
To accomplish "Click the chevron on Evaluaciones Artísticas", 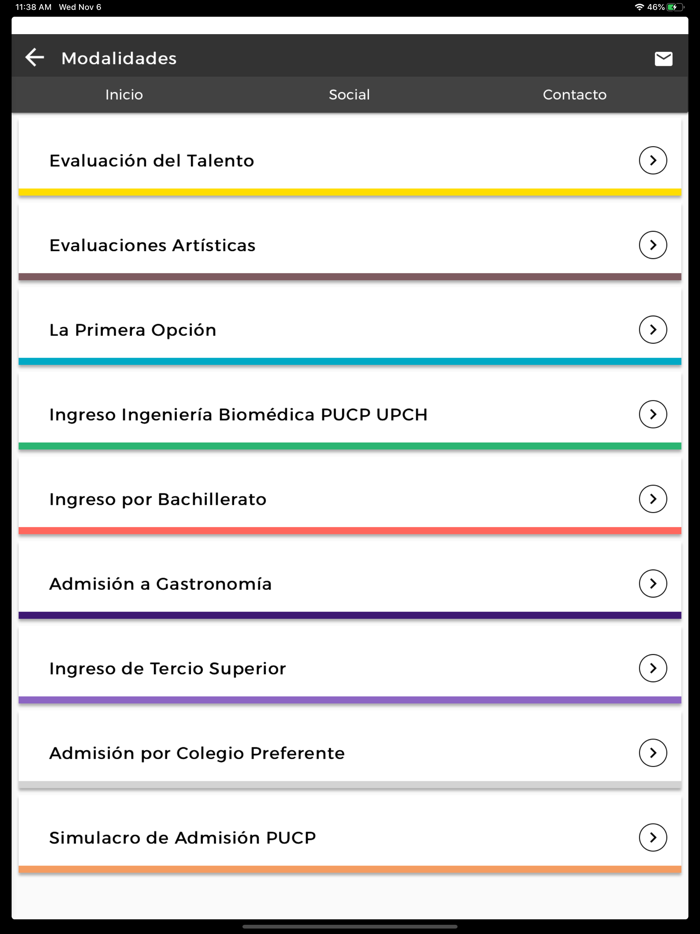I will click(652, 244).
